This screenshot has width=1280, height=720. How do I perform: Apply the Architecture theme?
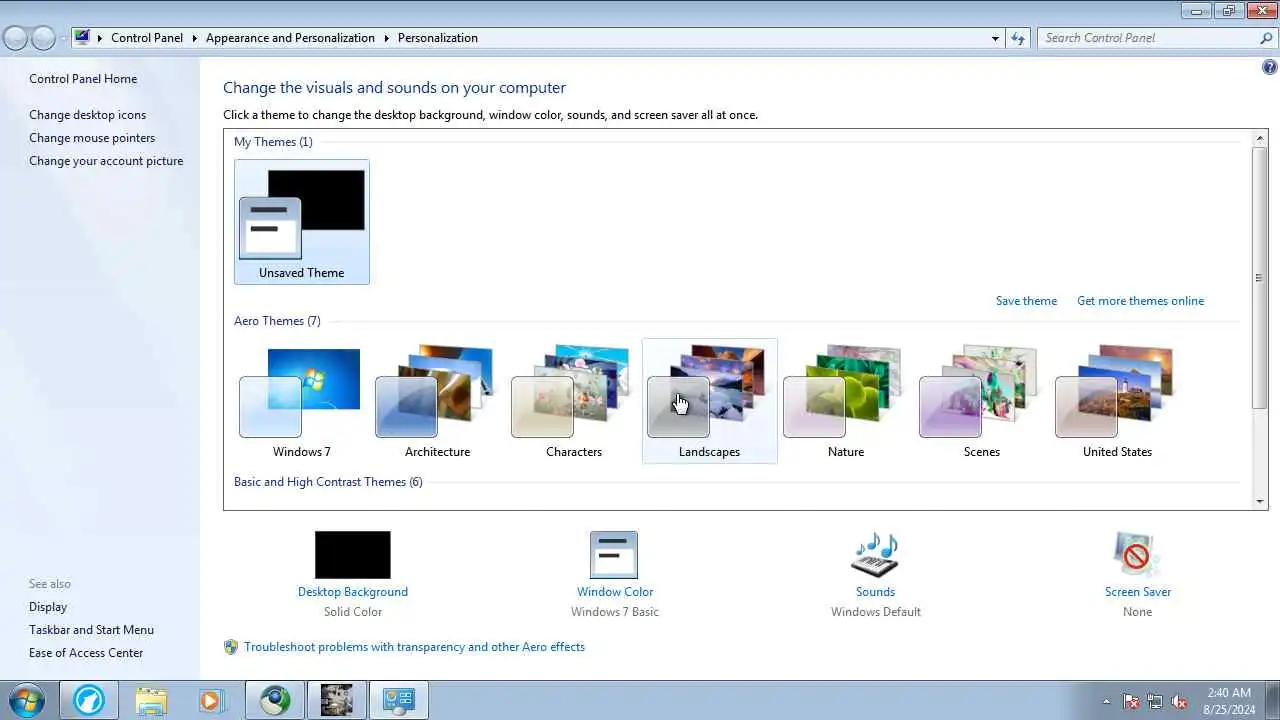tap(437, 400)
